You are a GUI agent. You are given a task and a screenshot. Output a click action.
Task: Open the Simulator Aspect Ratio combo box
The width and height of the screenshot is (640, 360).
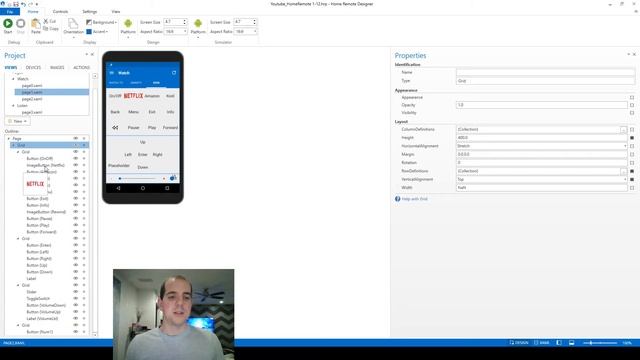click(x=246, y=31)
